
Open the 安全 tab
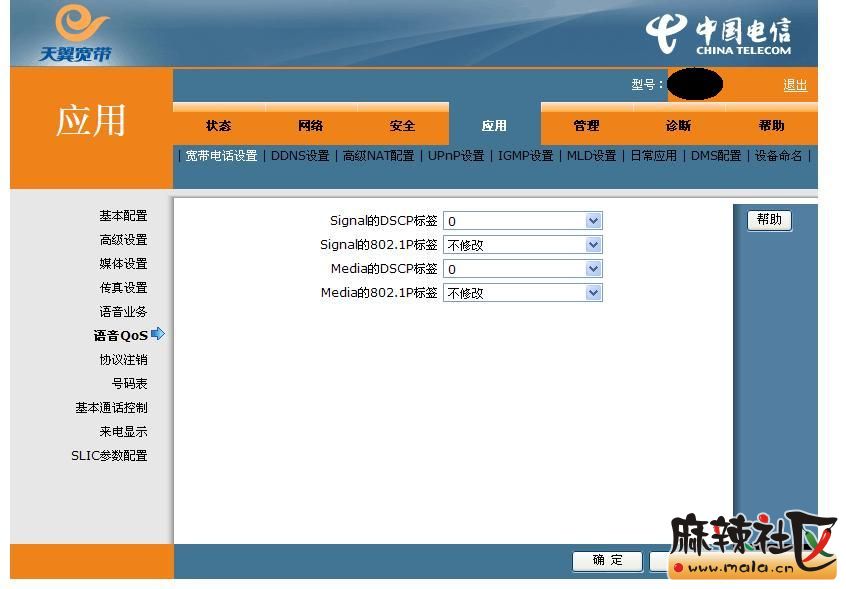tap(402, 126)
